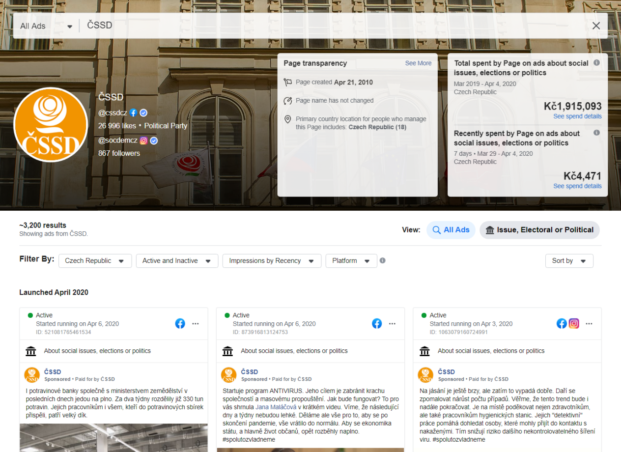The image size is (621, 452).
Task: Open the All Ads category dropdown in search bar
Action: (46, 26)
